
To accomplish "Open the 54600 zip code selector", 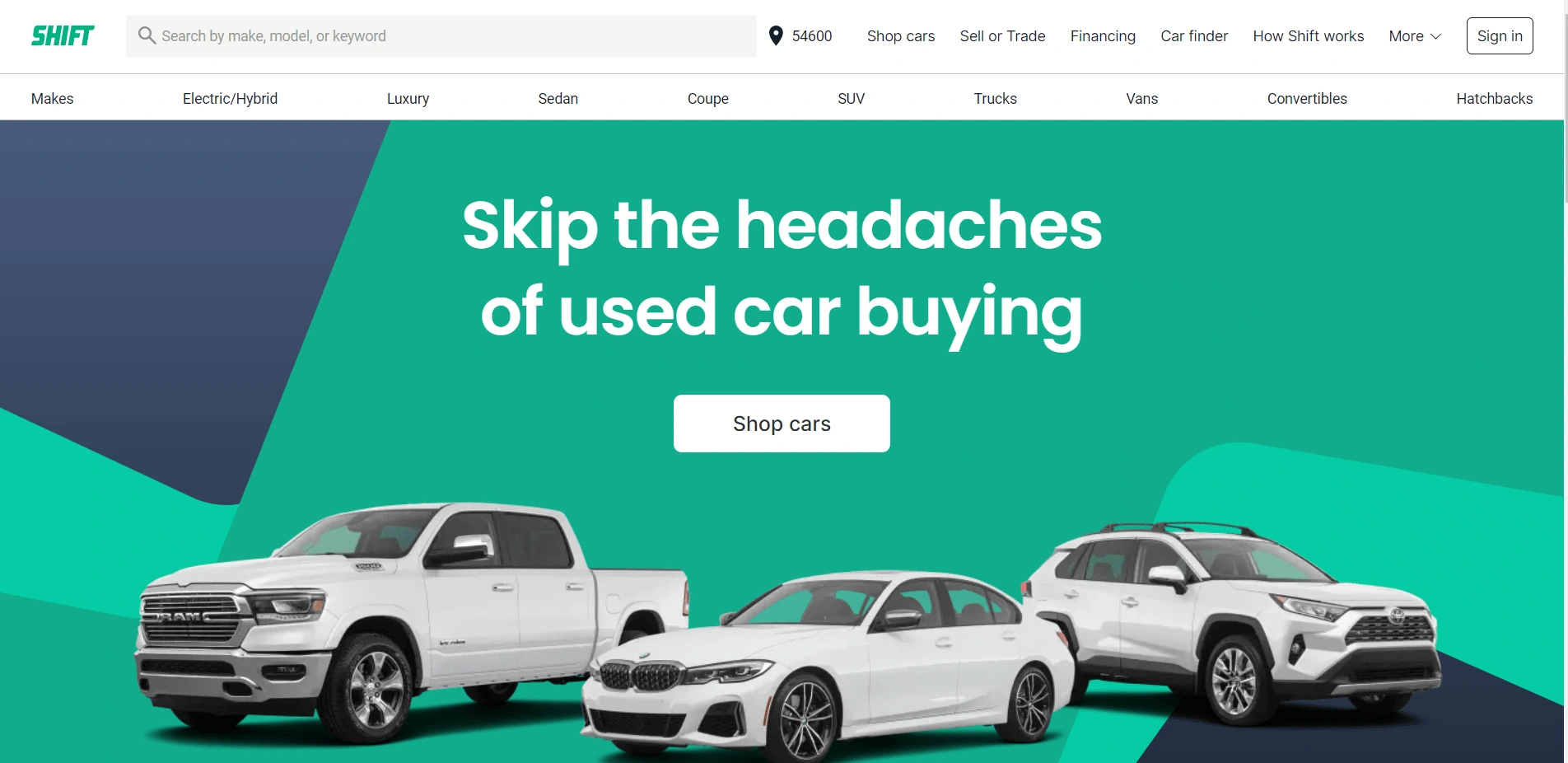I will [x=800, y=36].
